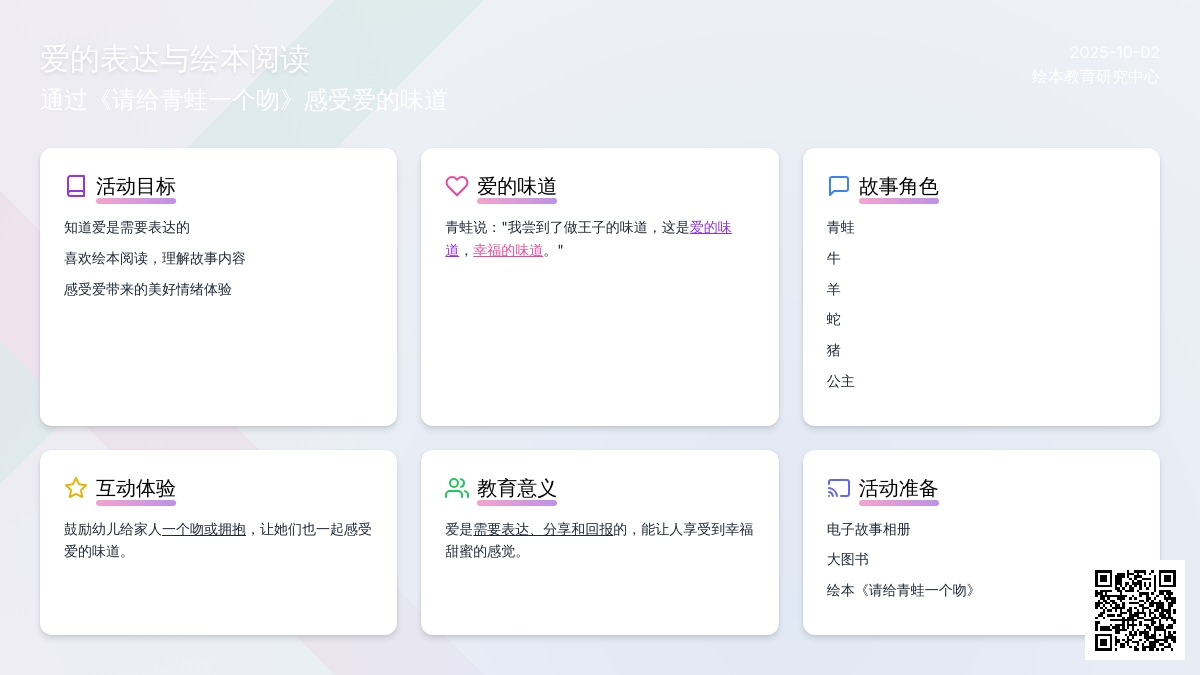Click the 绘本教育研究中心 organization label
Image resolution: width=1200 pixels, height=675 pixels.
click(x=1096, y=77)
